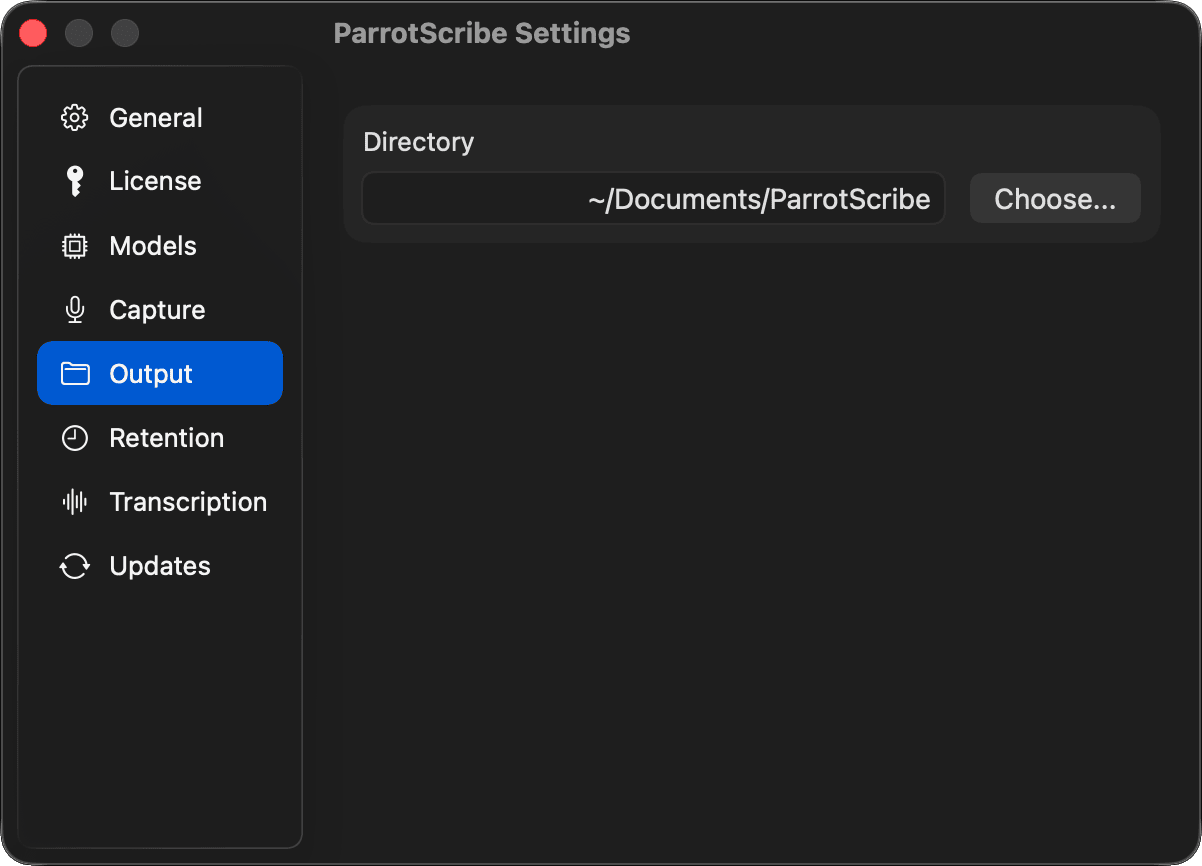This screenshot has height=866, width=1202.
Task: Click into the Directory path field
Action: pyautogui.click(x=653, y=199)
